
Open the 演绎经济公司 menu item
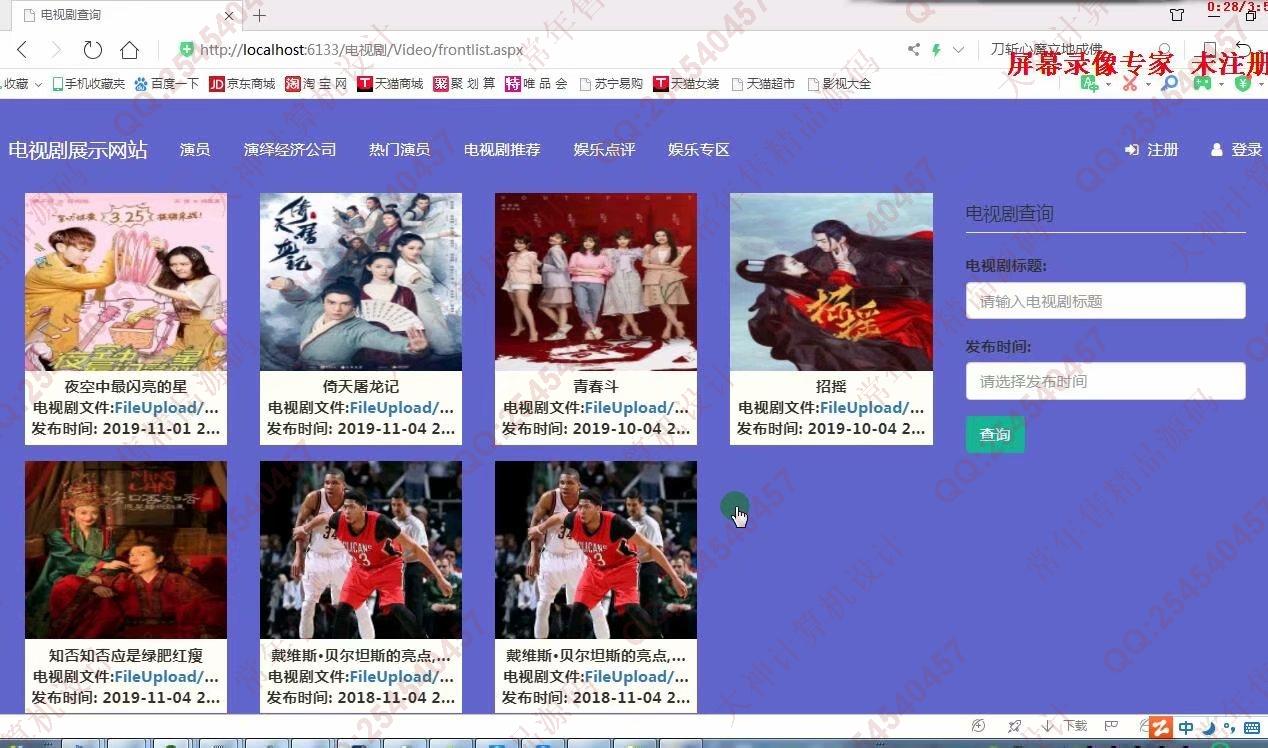(x=290, y=150)
